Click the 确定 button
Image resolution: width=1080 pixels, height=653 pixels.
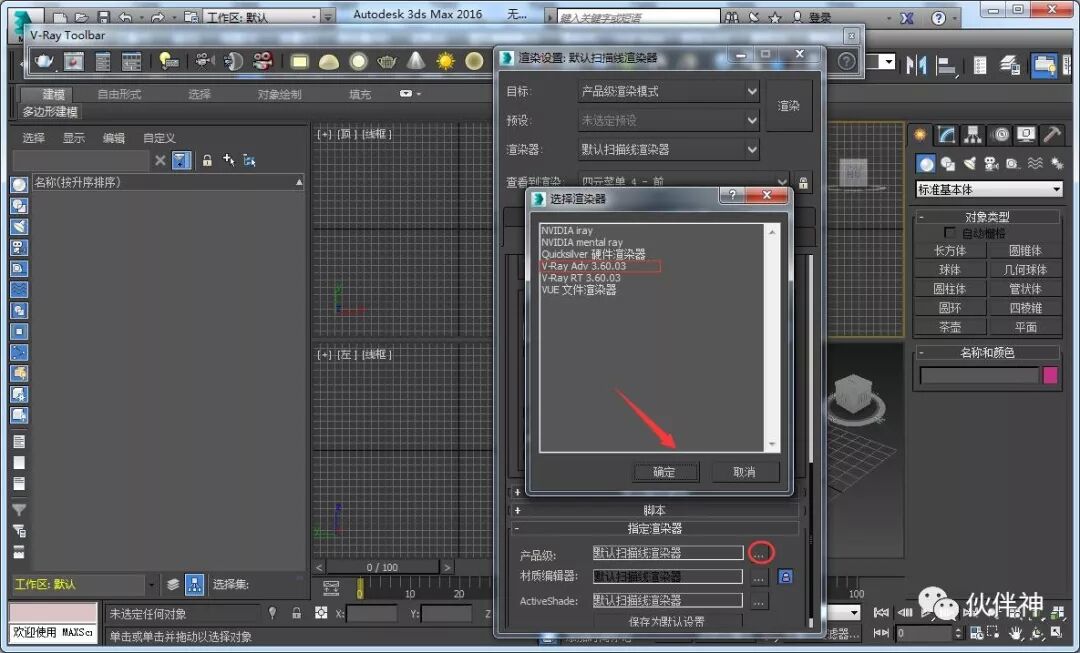click(665, 472)
